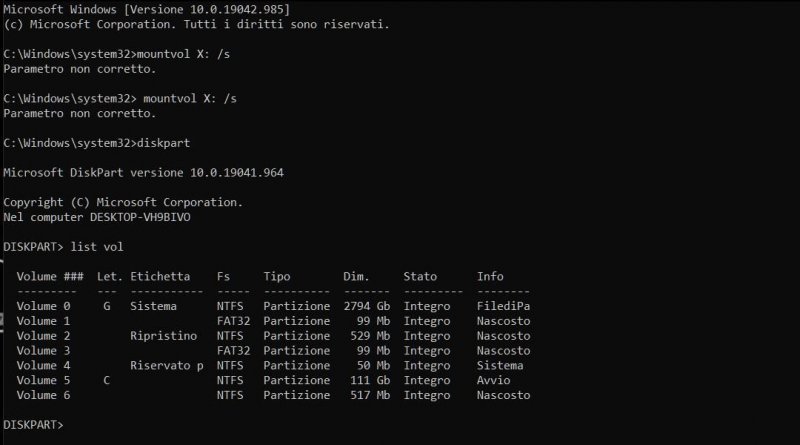Click the "2794 Gb" size value

(367, 305)
